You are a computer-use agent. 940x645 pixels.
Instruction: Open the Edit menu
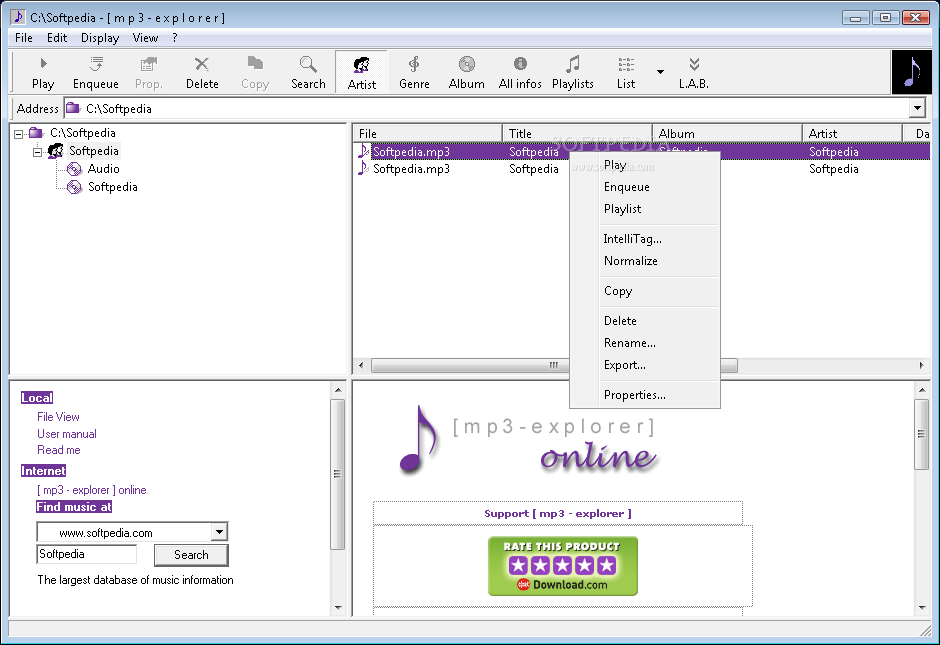(57, 38)
